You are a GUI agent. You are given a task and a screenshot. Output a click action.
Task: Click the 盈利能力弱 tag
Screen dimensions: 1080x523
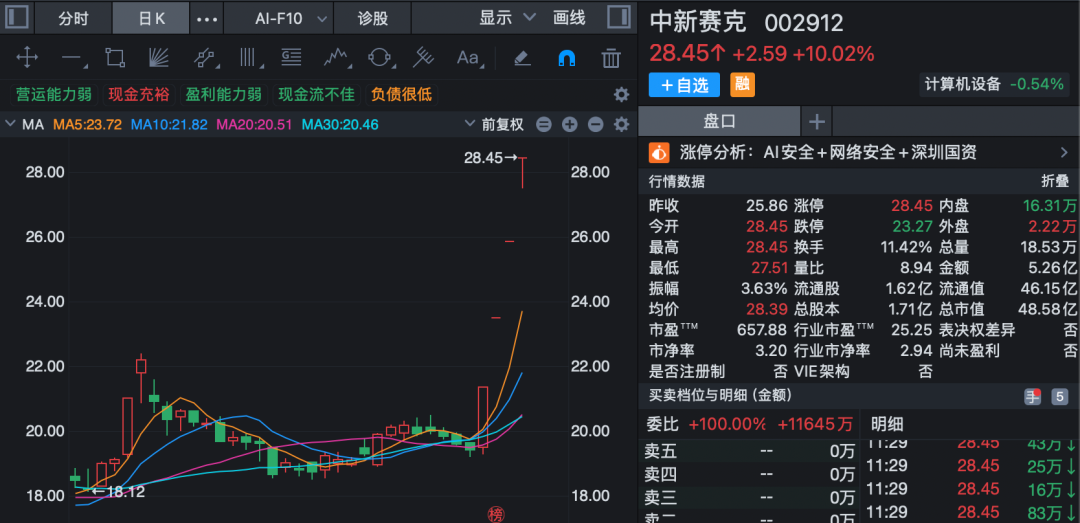(223, 94)
